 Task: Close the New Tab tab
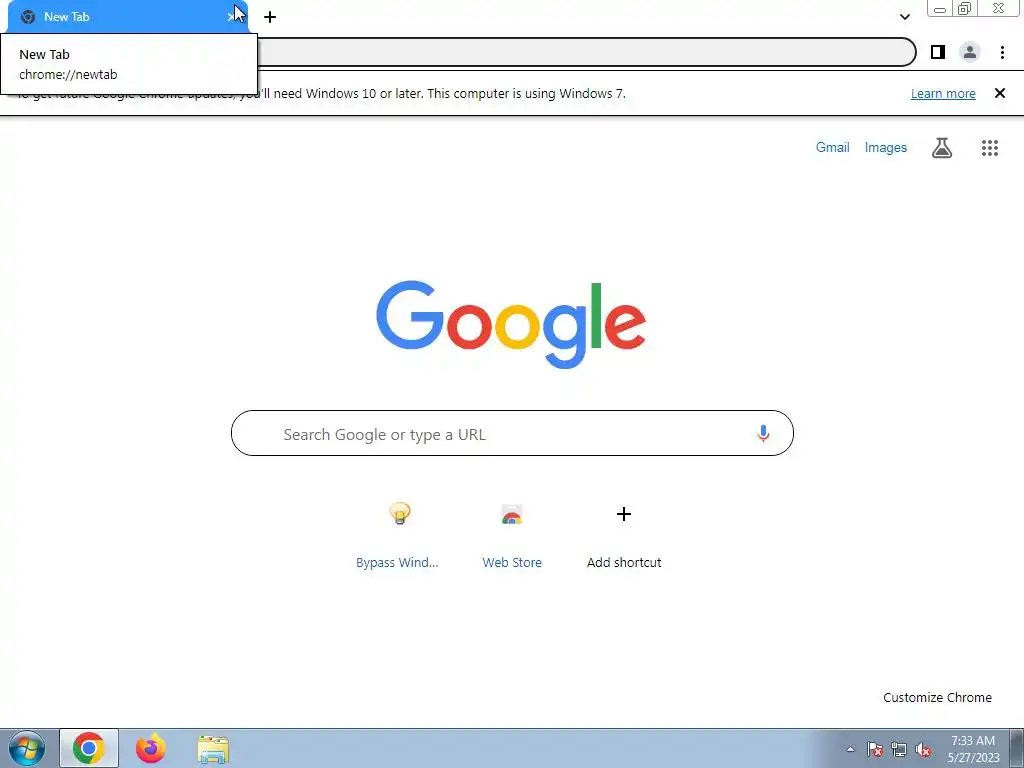pos(233,17)
